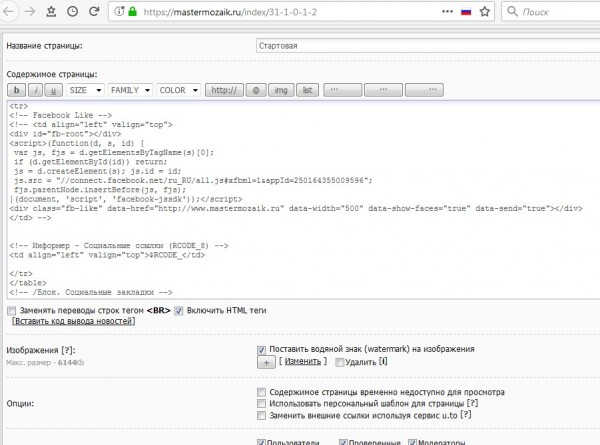Image resolution: width=600 pixels, height=445 pixels.
Task: Insert an image with the img button
Action: click(x=281, y=90)
